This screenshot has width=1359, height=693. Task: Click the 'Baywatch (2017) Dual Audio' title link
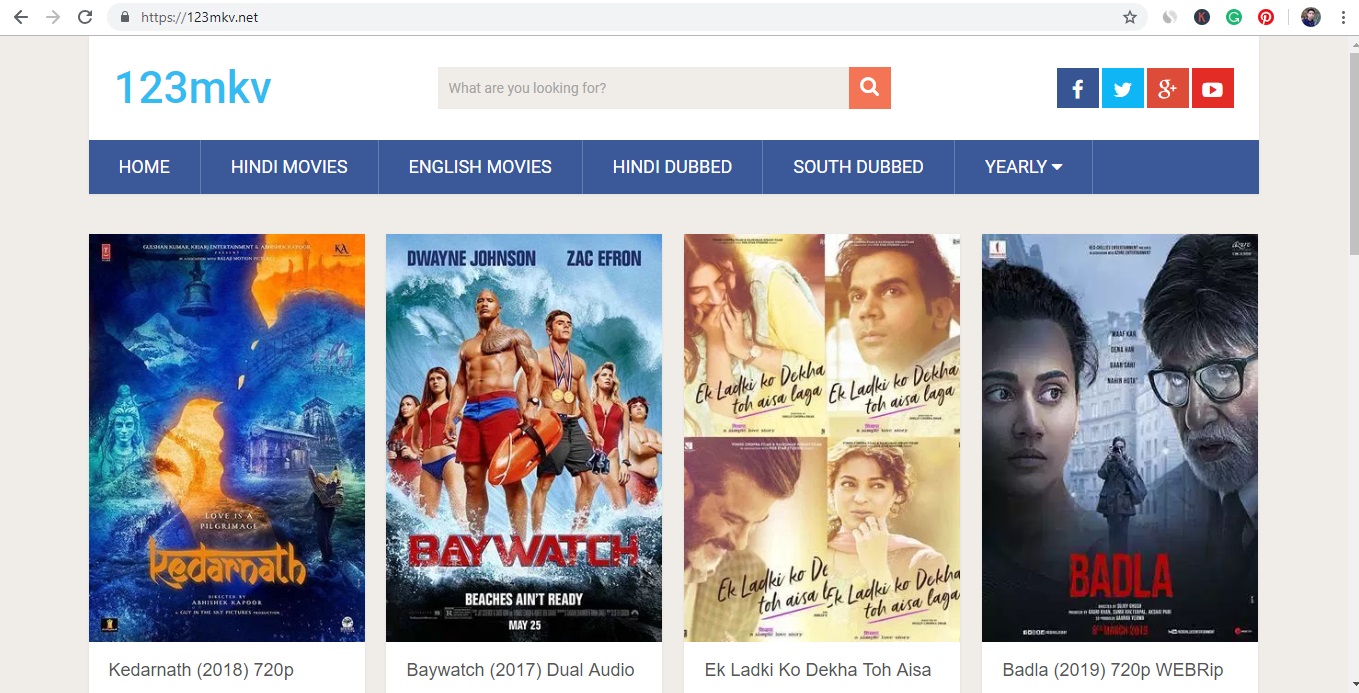click(x=520, y=670)
